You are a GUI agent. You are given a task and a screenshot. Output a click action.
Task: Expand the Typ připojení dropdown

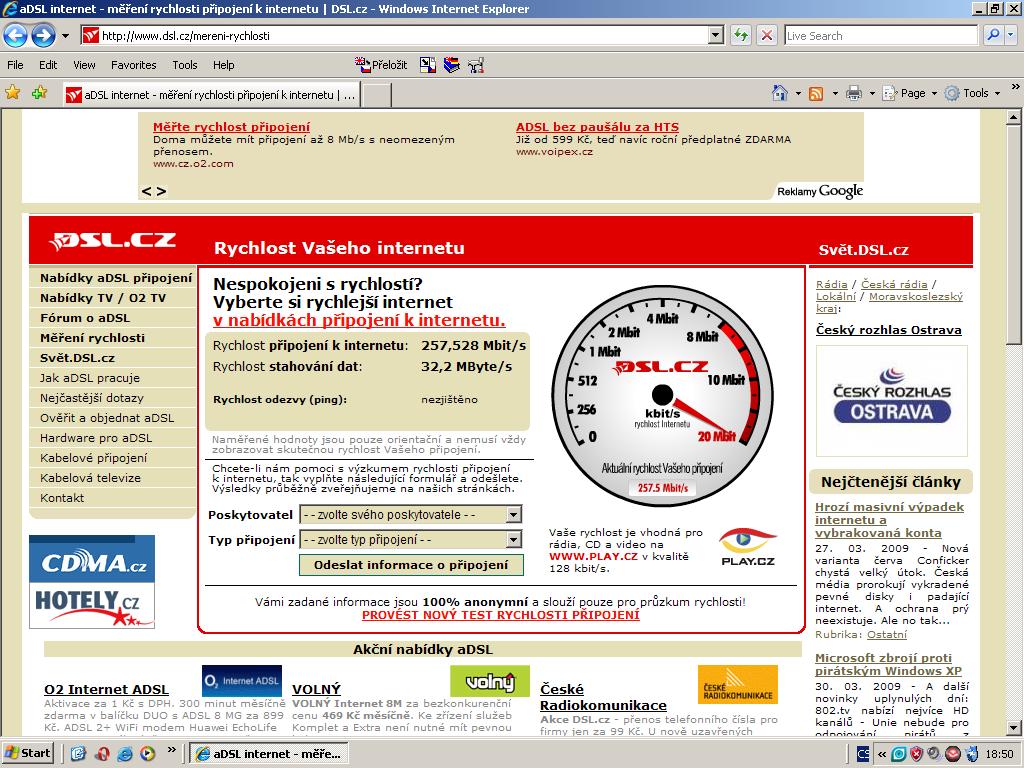512,540
